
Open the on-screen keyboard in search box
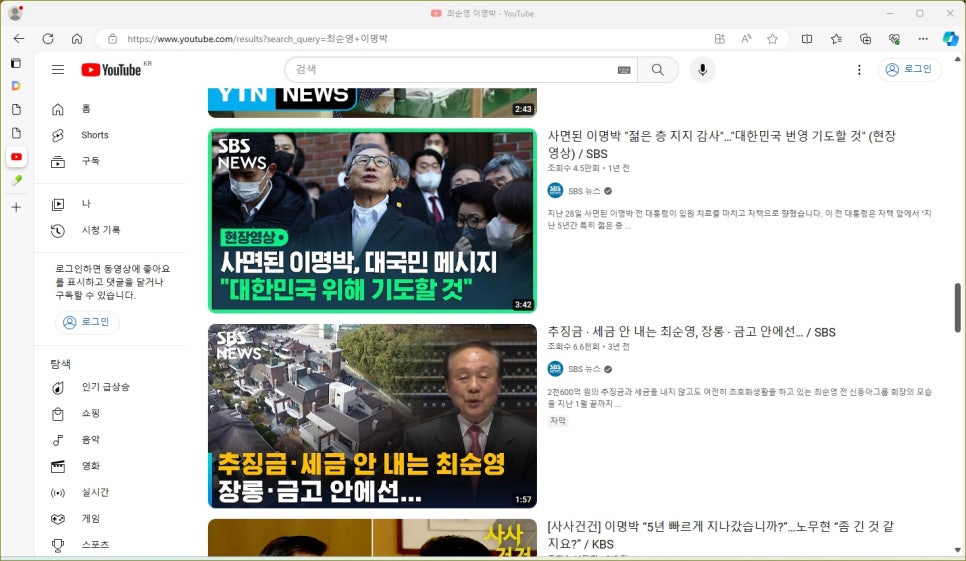coord(624,70)
